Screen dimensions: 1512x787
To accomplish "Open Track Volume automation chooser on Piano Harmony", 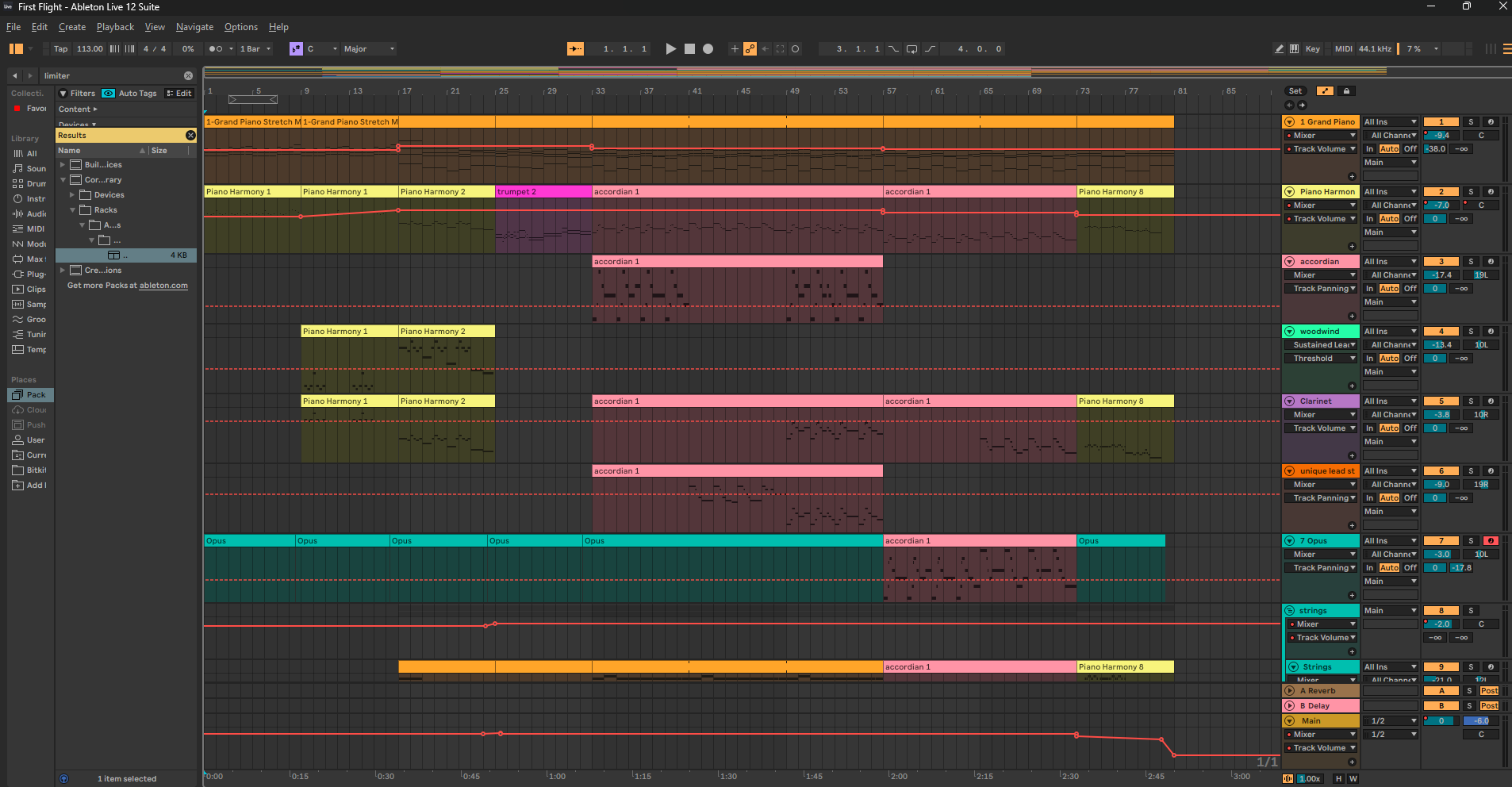I will pos(1321,219).
